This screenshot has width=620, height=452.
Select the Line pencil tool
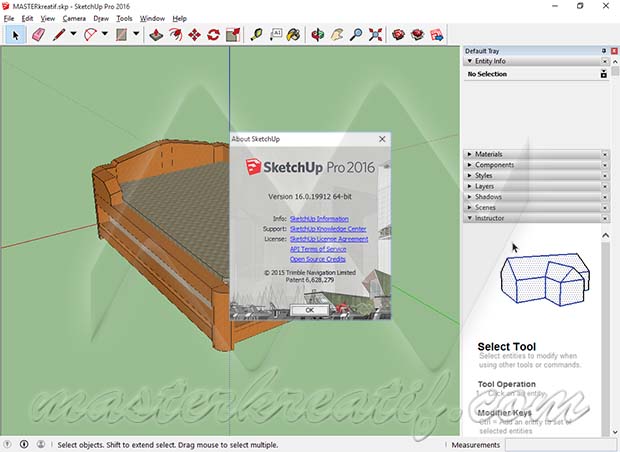coord(59,35)
